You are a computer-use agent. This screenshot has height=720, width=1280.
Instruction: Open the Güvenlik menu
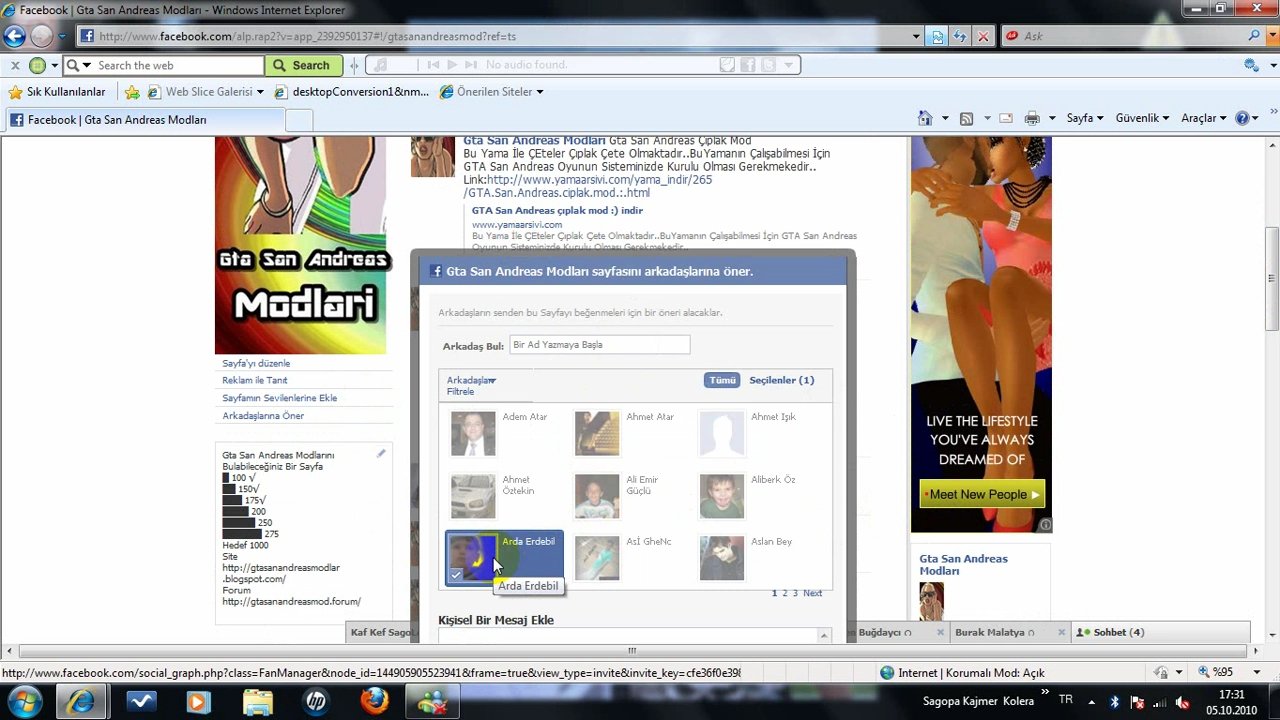(x=1142, y=118)
